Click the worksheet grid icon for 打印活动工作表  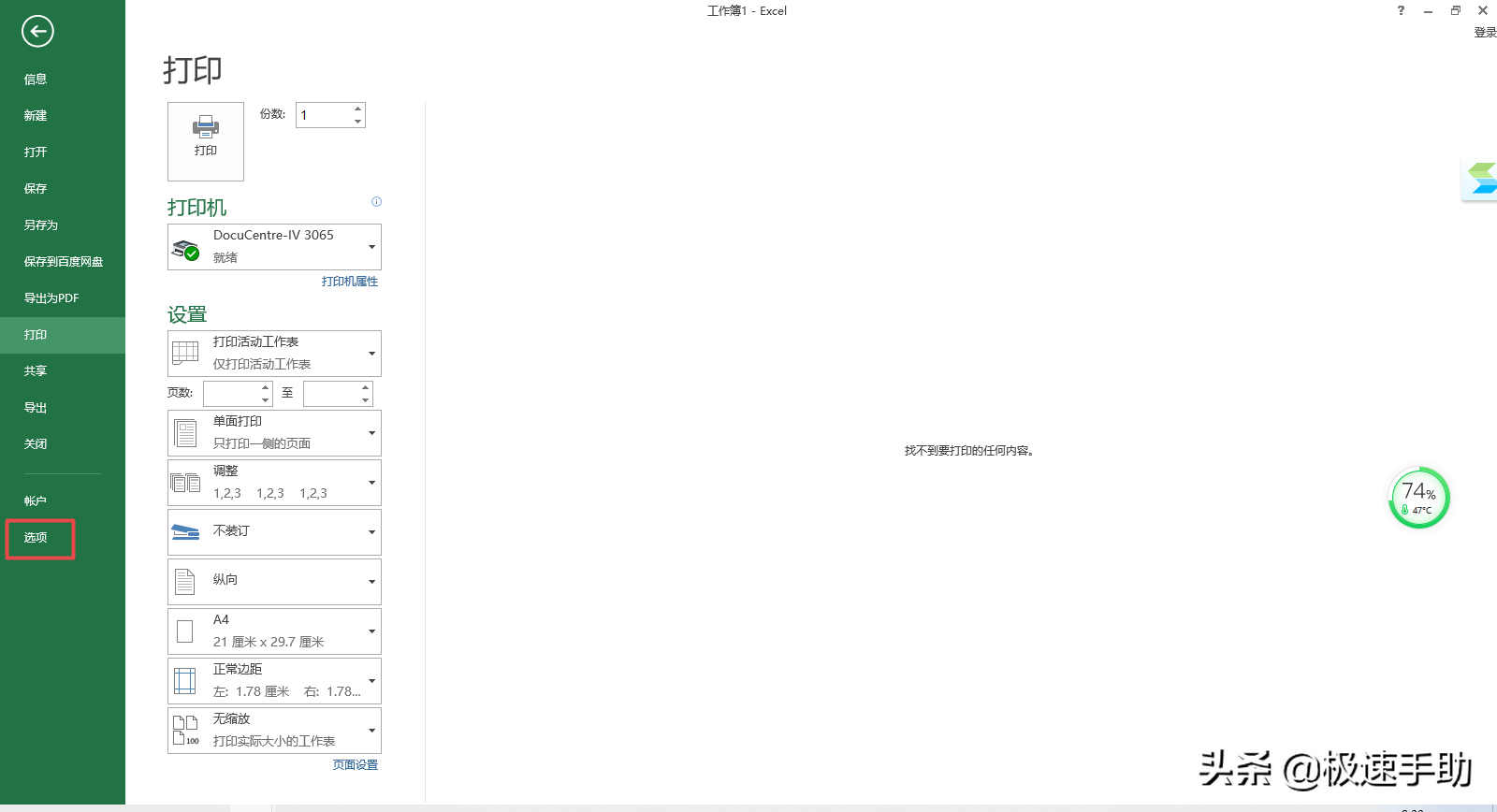tap(185, 353)
